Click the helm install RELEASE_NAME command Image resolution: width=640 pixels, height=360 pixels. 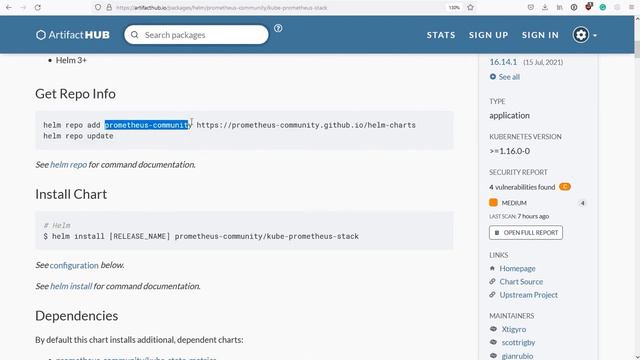pyautogui.click(x=201, y=236)
